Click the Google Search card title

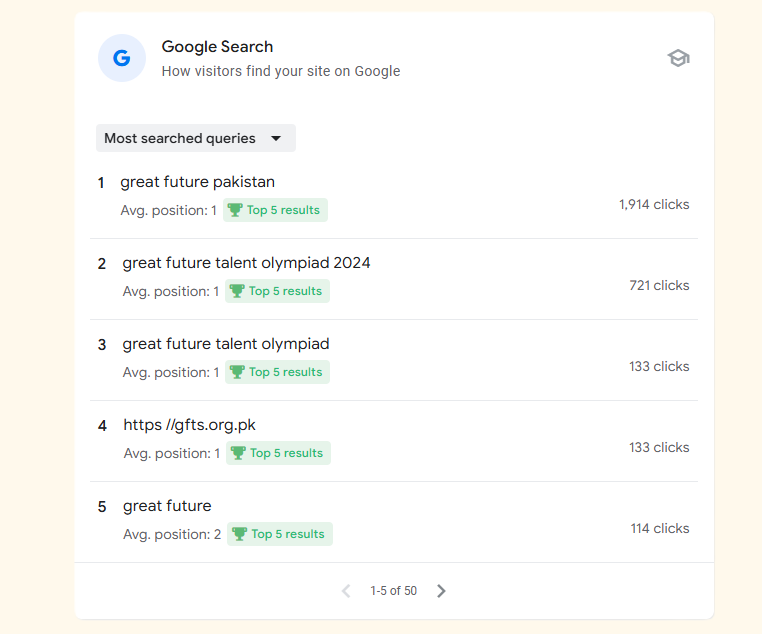coord(217,47)
